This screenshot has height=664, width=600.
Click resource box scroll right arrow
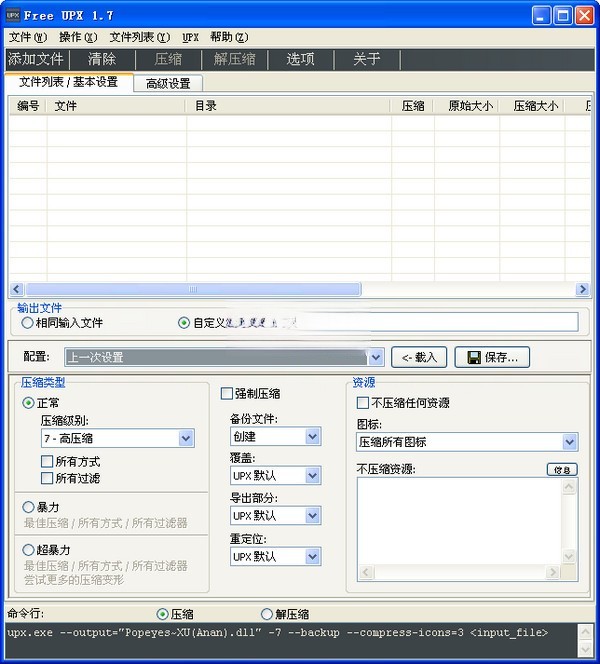(553, 573)
